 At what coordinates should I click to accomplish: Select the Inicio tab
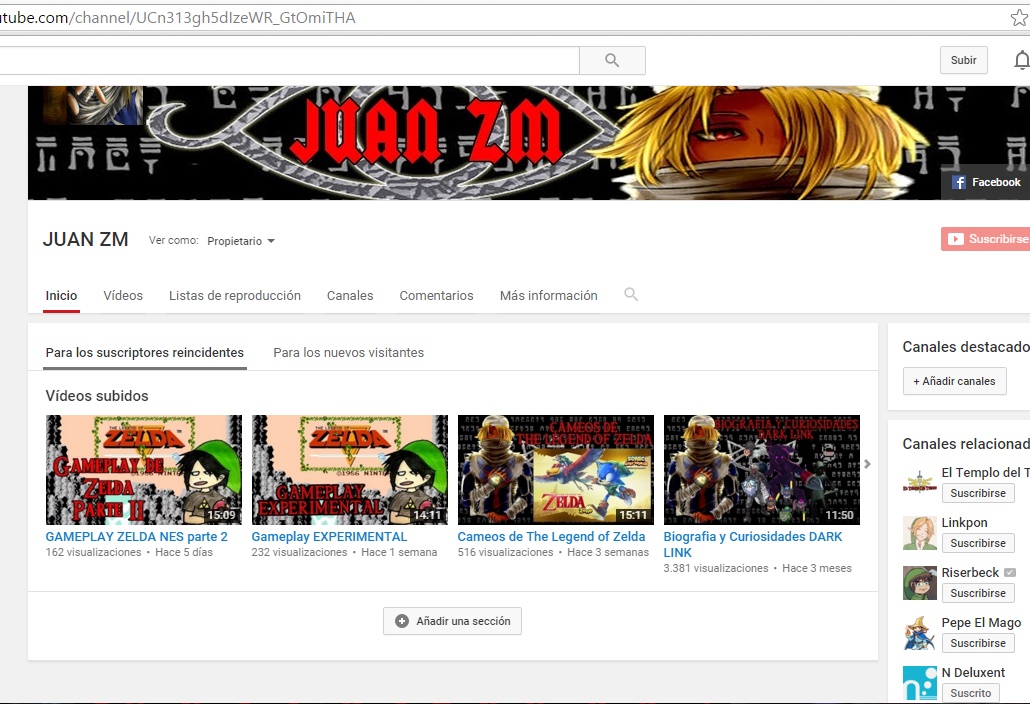[61, 296]
